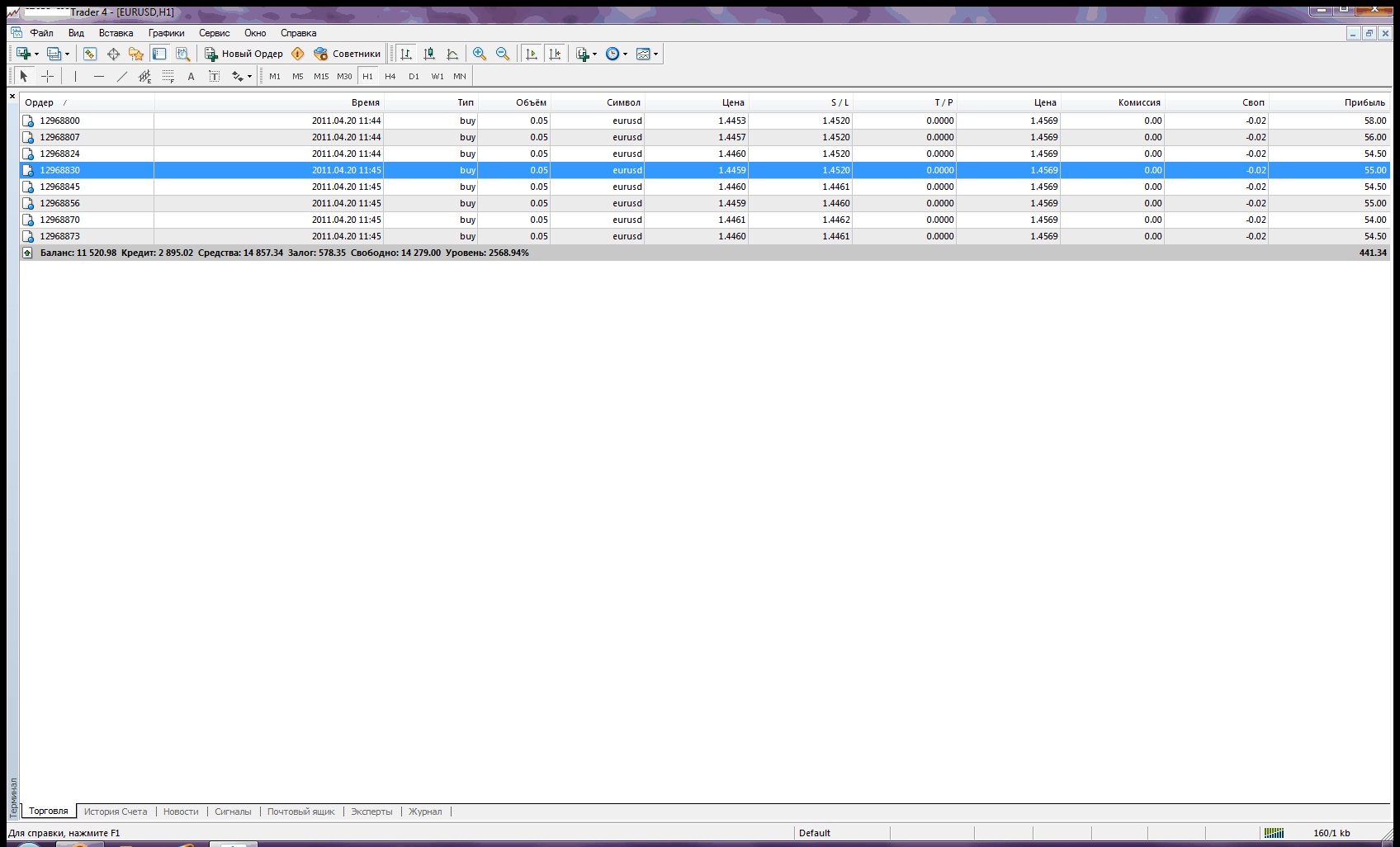This screenshot has width=1400, height=847.
Task: Switch timeframe to MN
Action: coord(460,76)
